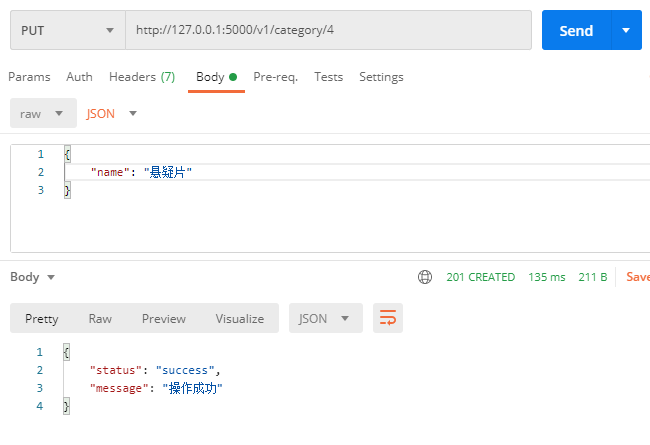Open the PUT method dropdown
Viewport: 650px width, 445px height.
click(67, 30)
